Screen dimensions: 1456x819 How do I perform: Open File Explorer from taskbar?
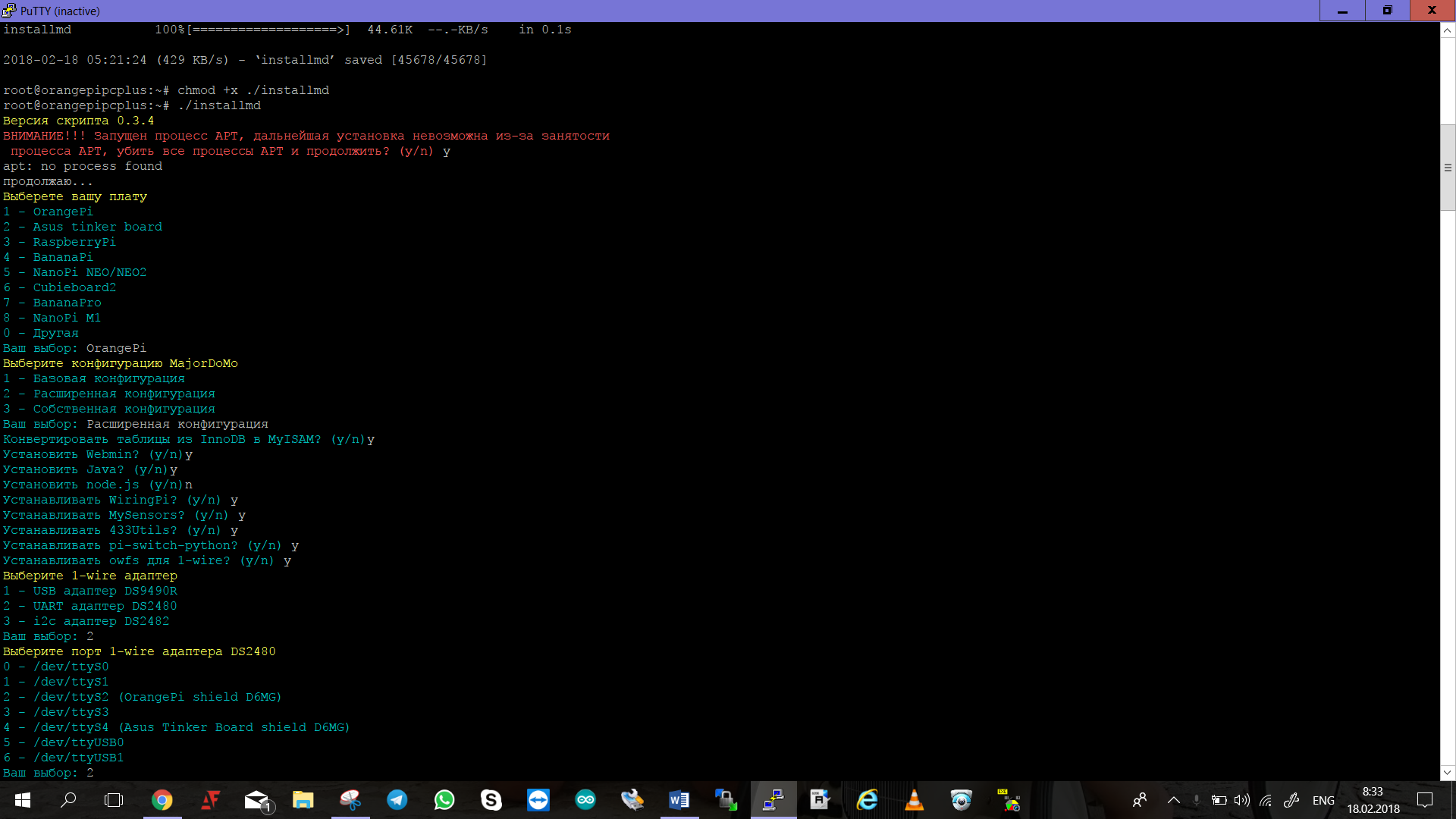[x=303, y=800]
